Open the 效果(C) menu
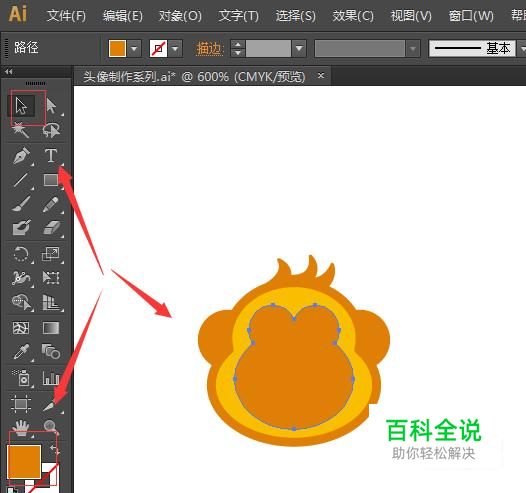The image size is (526, 493). tap(353, 15)
